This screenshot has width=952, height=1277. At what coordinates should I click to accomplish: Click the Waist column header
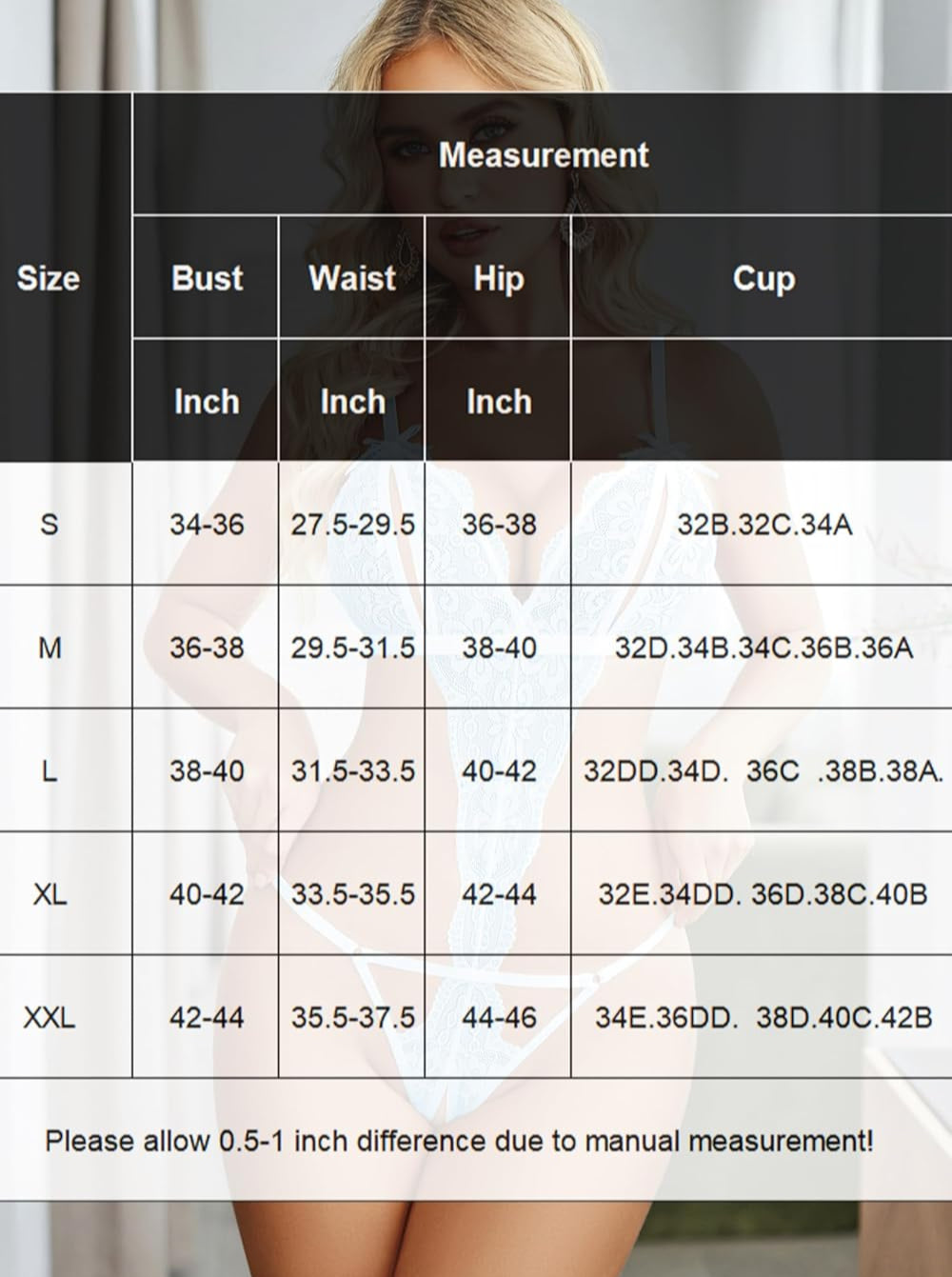click(352, 278)
